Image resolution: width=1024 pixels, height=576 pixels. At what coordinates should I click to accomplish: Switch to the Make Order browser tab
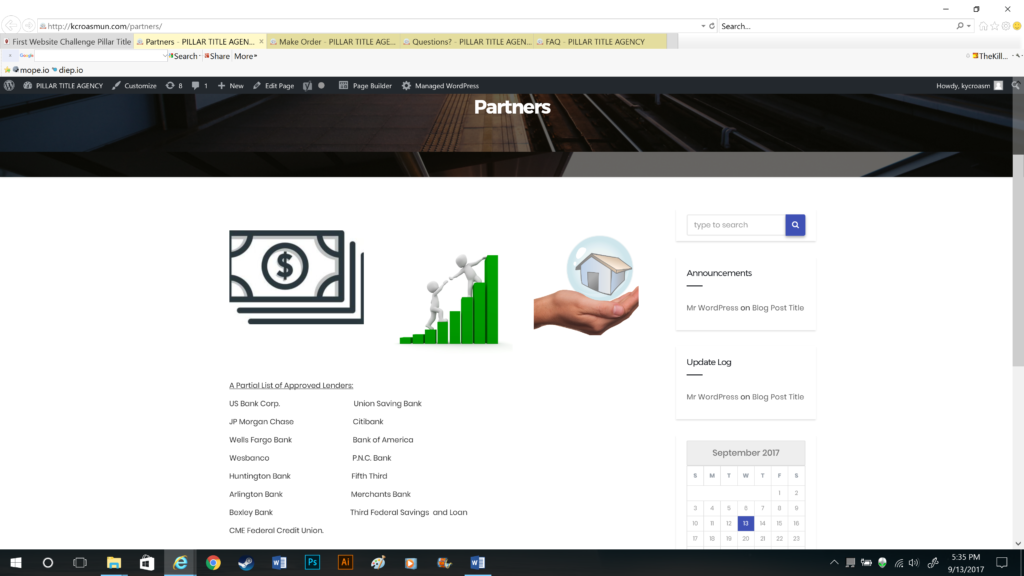pyautogui.click(x=333, y=42)
